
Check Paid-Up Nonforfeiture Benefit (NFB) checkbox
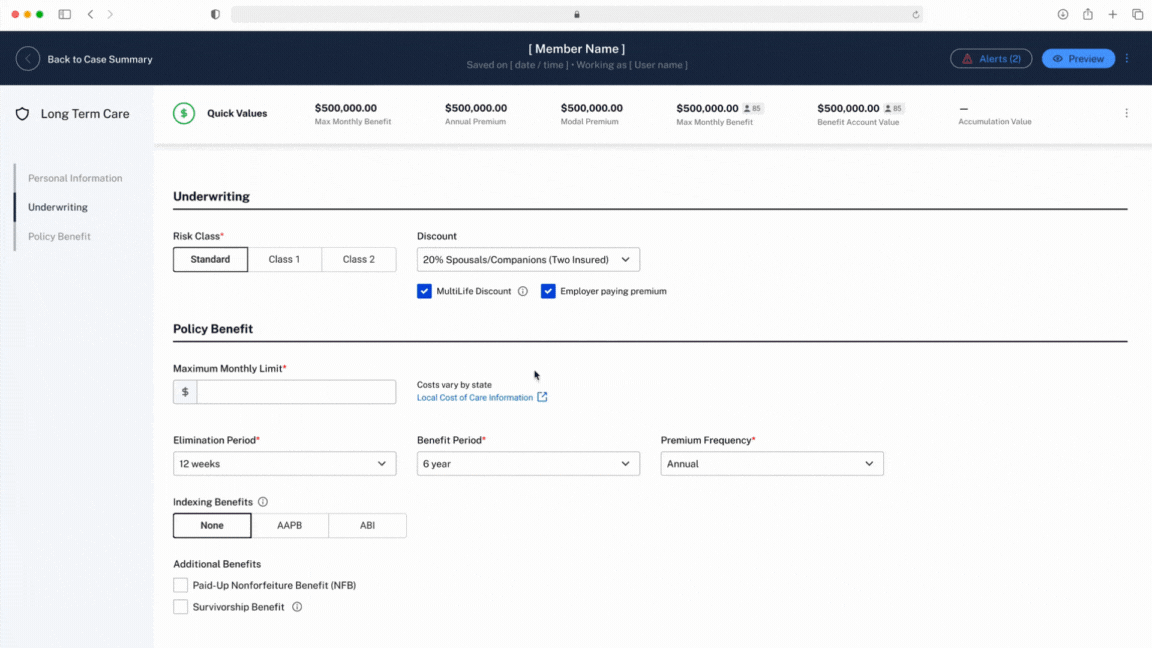point(180,585)
